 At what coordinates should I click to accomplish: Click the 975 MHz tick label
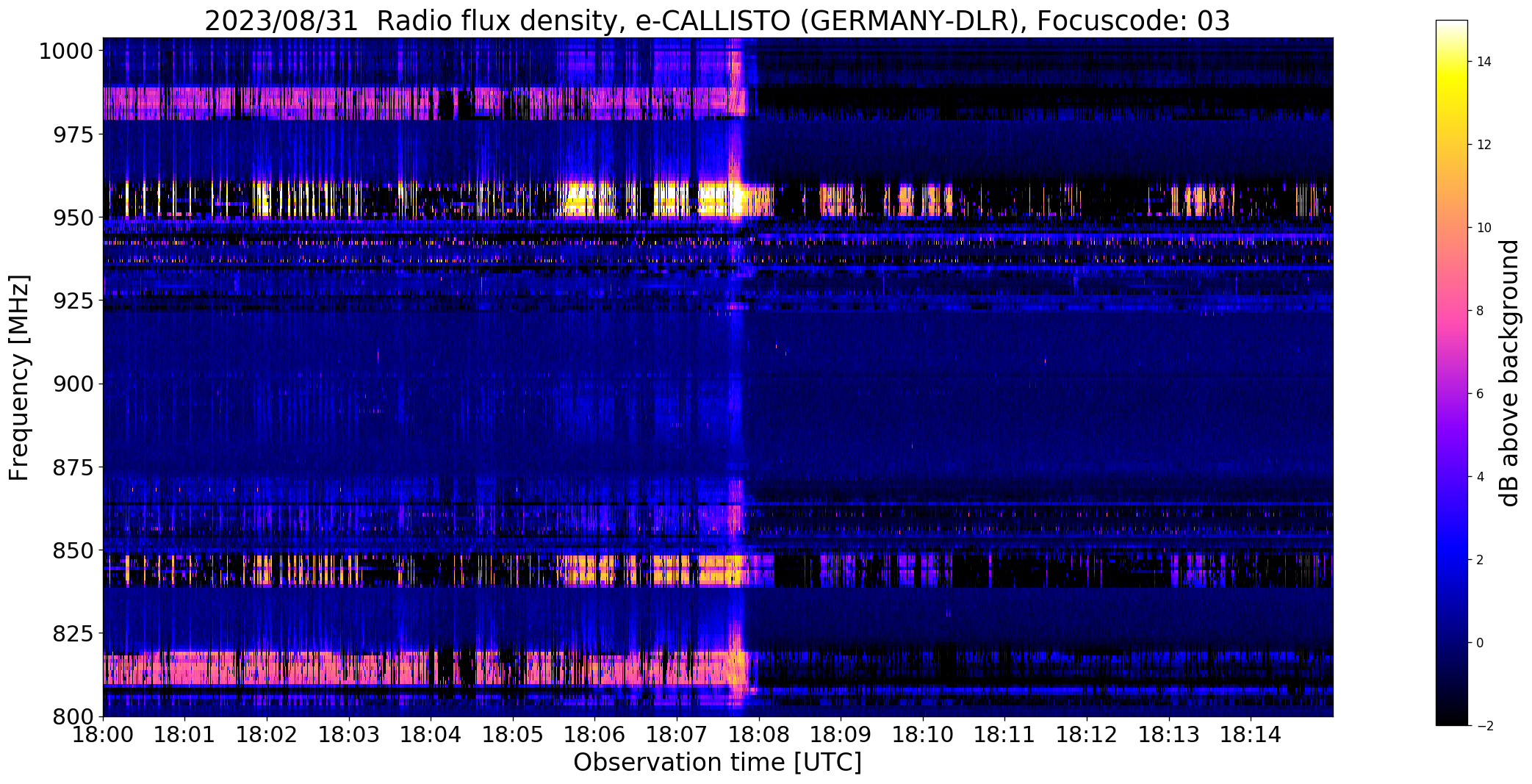coord(72,134)
